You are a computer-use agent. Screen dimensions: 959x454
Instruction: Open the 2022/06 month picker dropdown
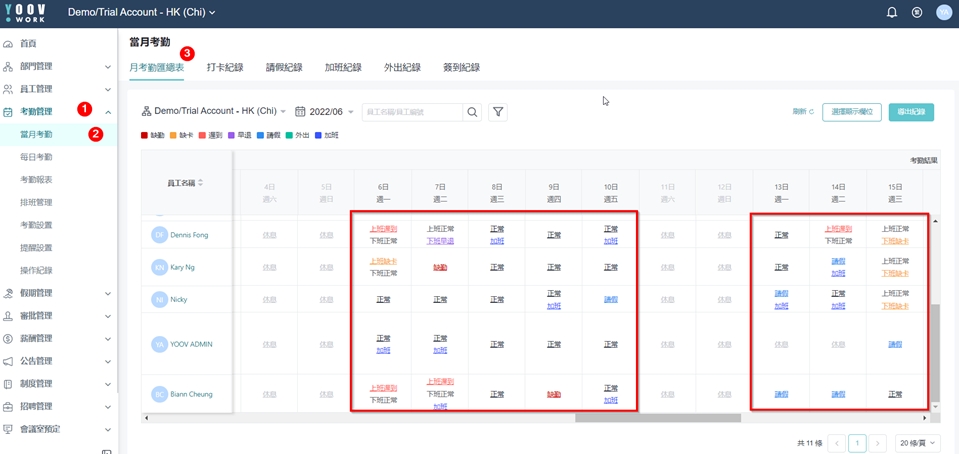coord(325,112)
